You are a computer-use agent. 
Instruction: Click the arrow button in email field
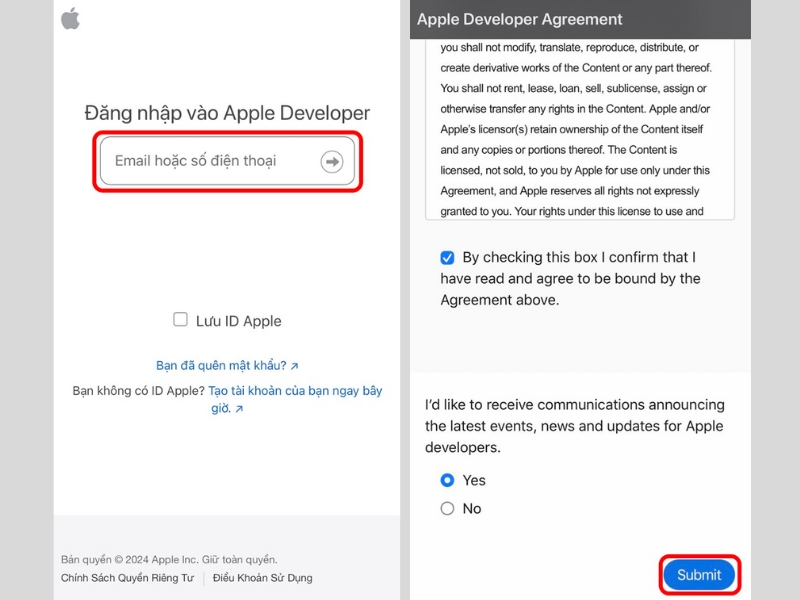(332, 162)
